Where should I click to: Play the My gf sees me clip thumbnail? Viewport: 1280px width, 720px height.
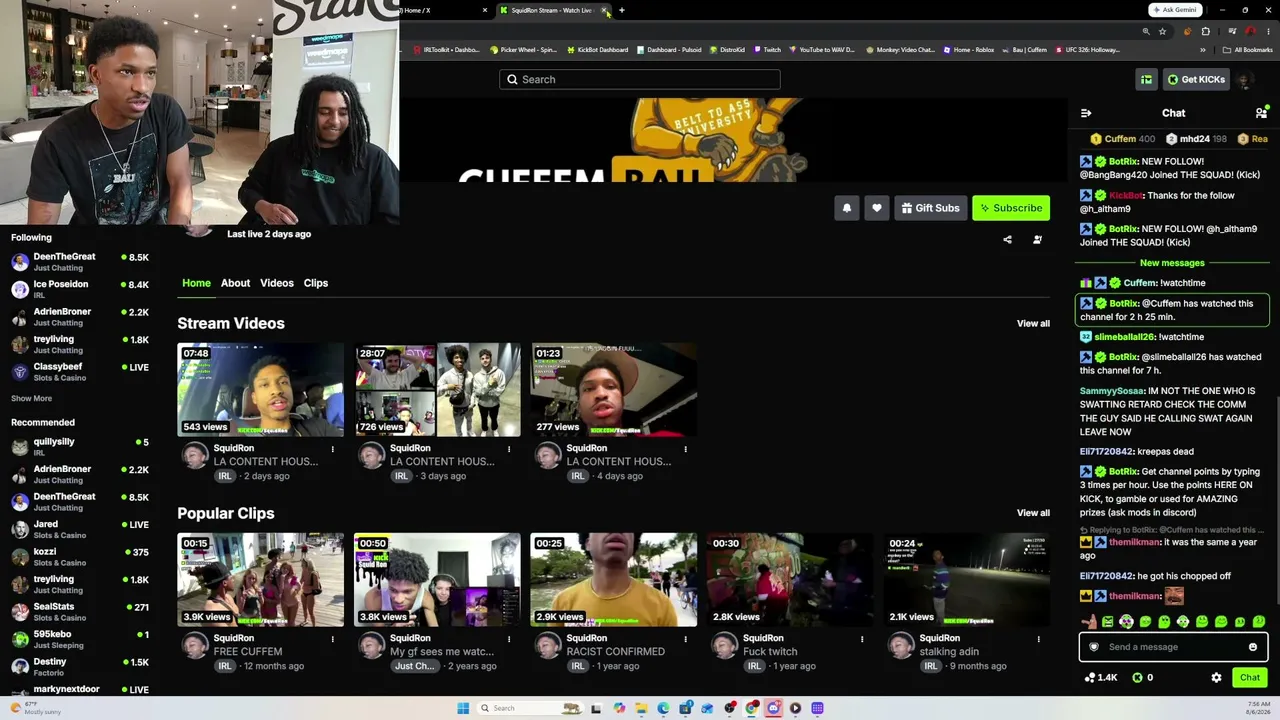point(437,580)
